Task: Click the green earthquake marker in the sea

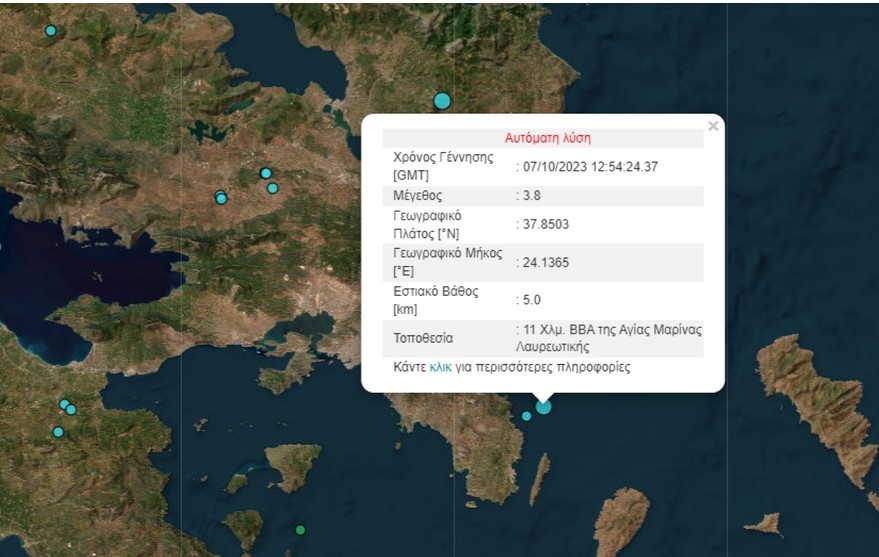Action: tap(300, 529)
